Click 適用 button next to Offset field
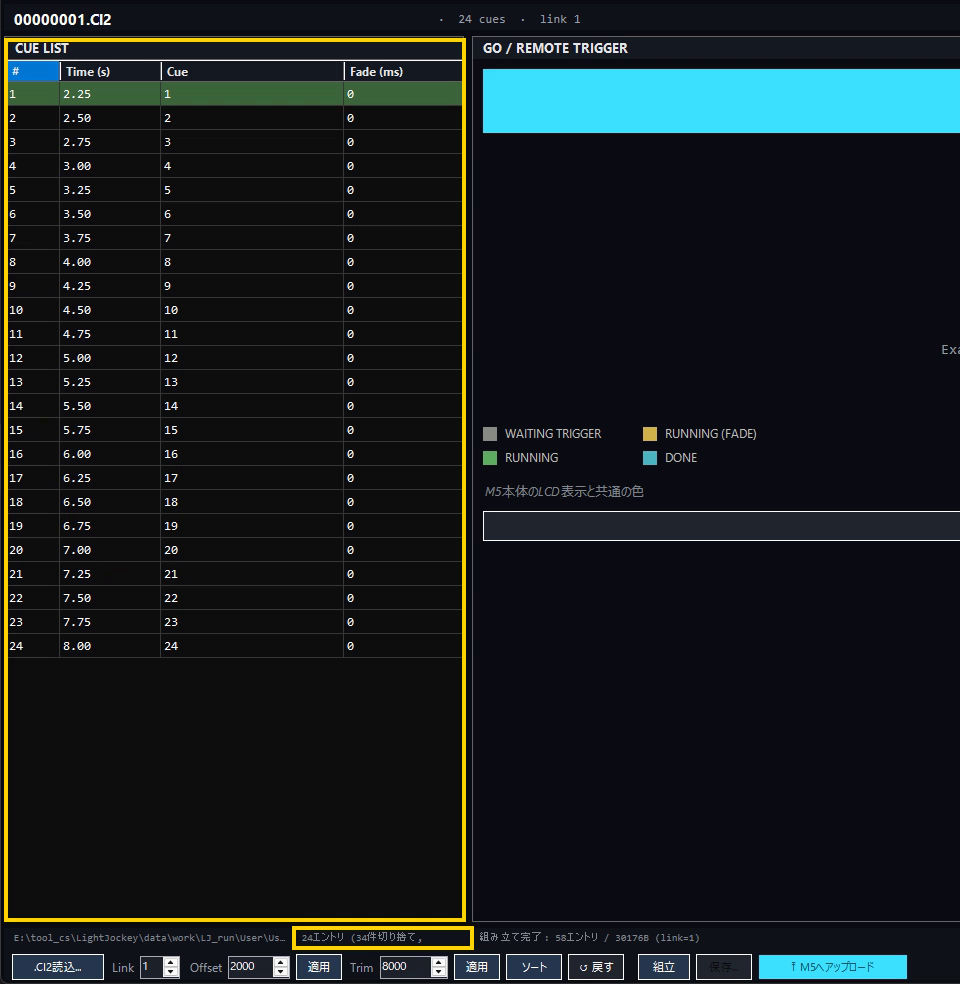This screenshot has height=984, width=960. tap(319, 966)
